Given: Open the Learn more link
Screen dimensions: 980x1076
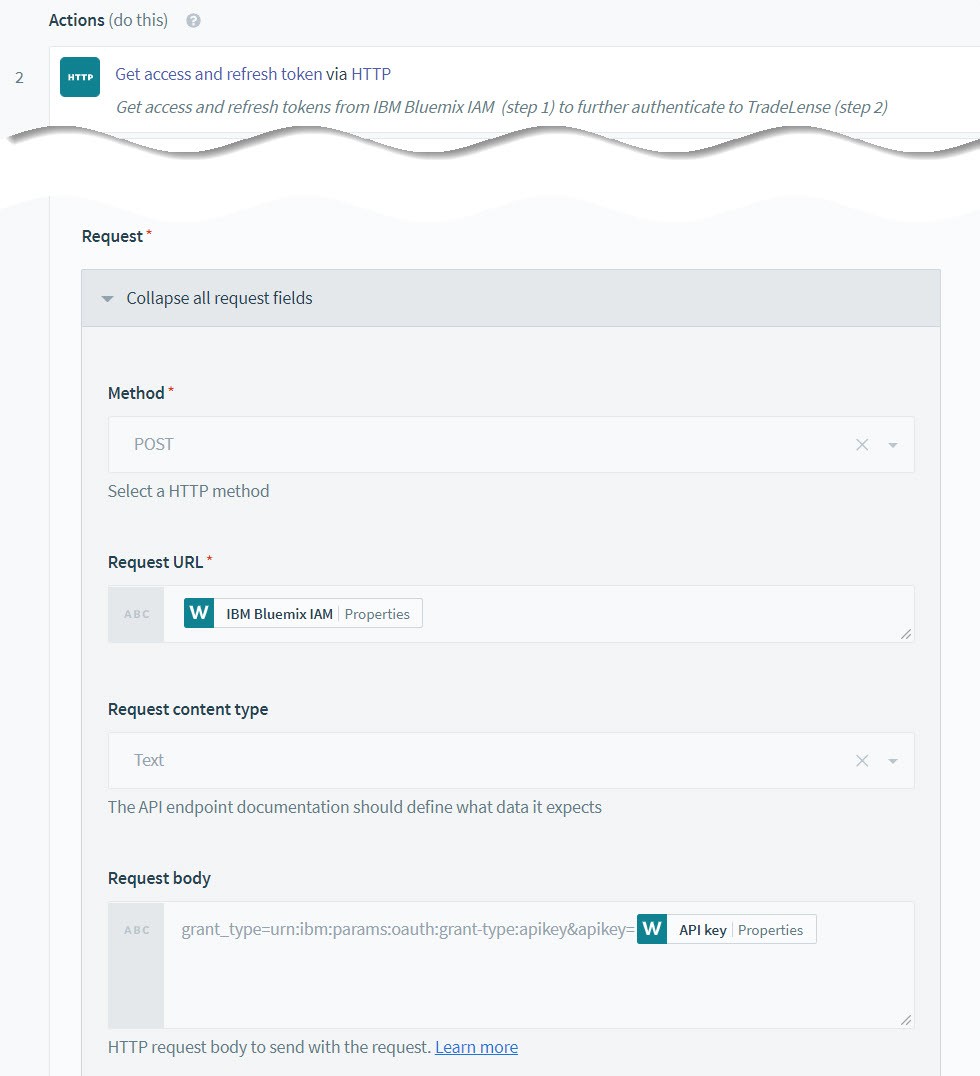Looking at the screenshot, I should click(476, 1047).
